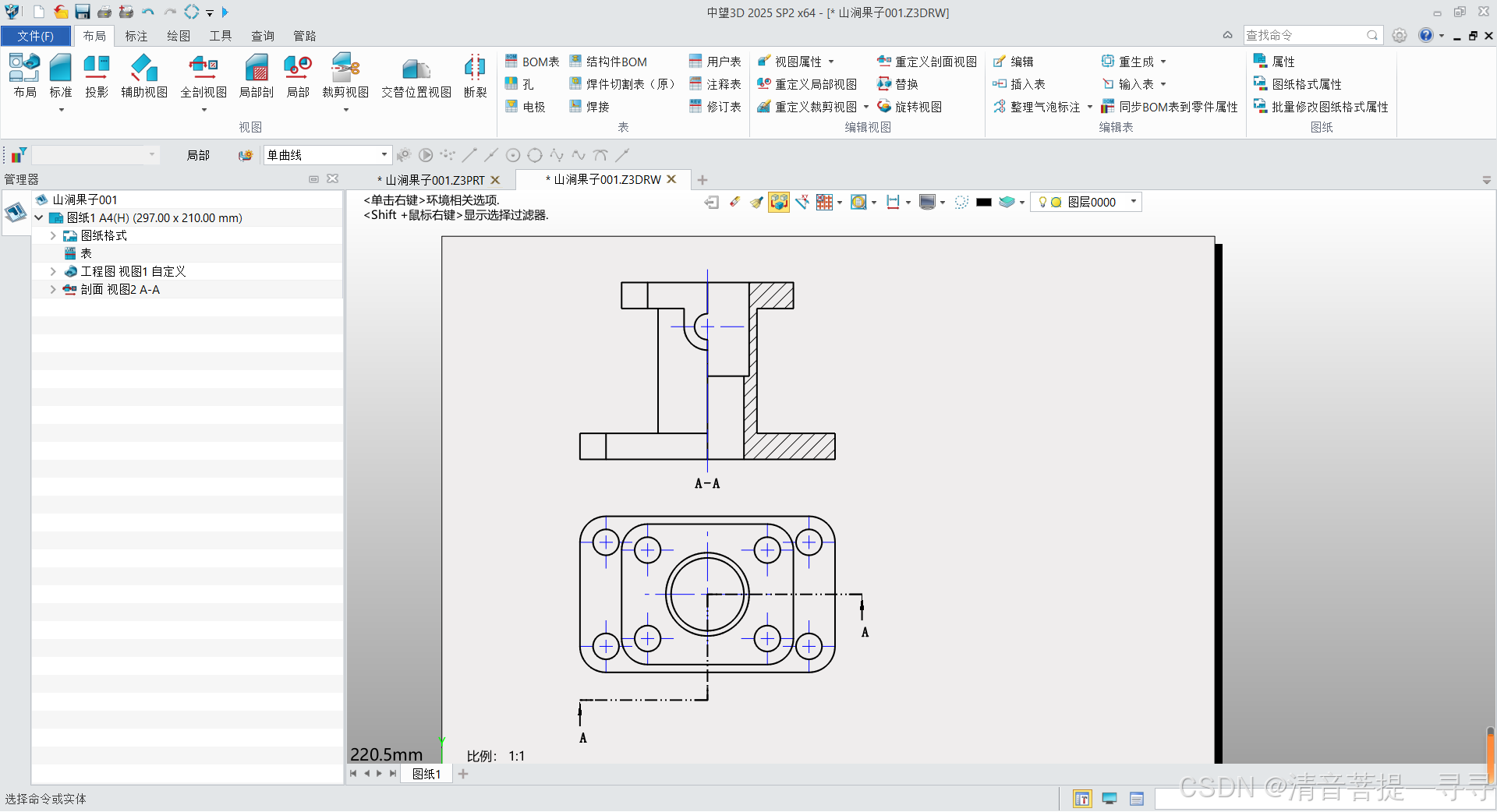Click the 修订表 revision table button
1497x812 pixels.
(x=715, y=107)
